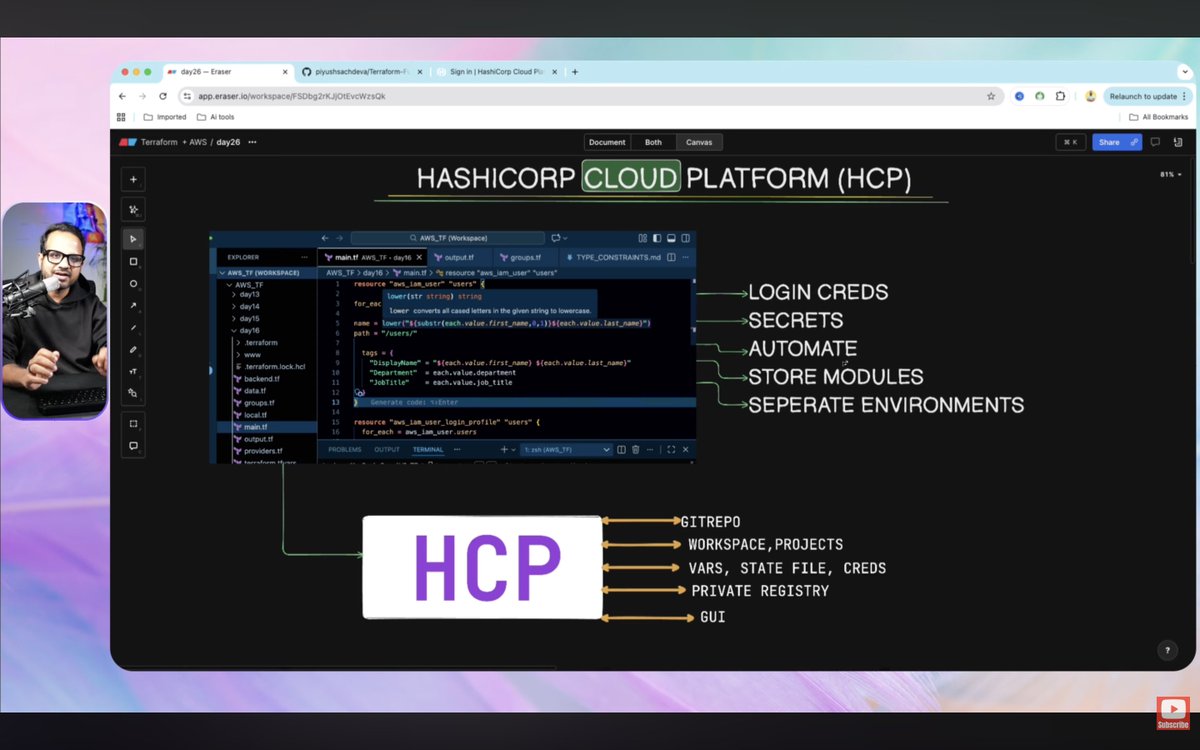Screen dimensions: 1200x750
Task: Toggle the Eraser right sidebar panel icon
Action: point(1179,142)
